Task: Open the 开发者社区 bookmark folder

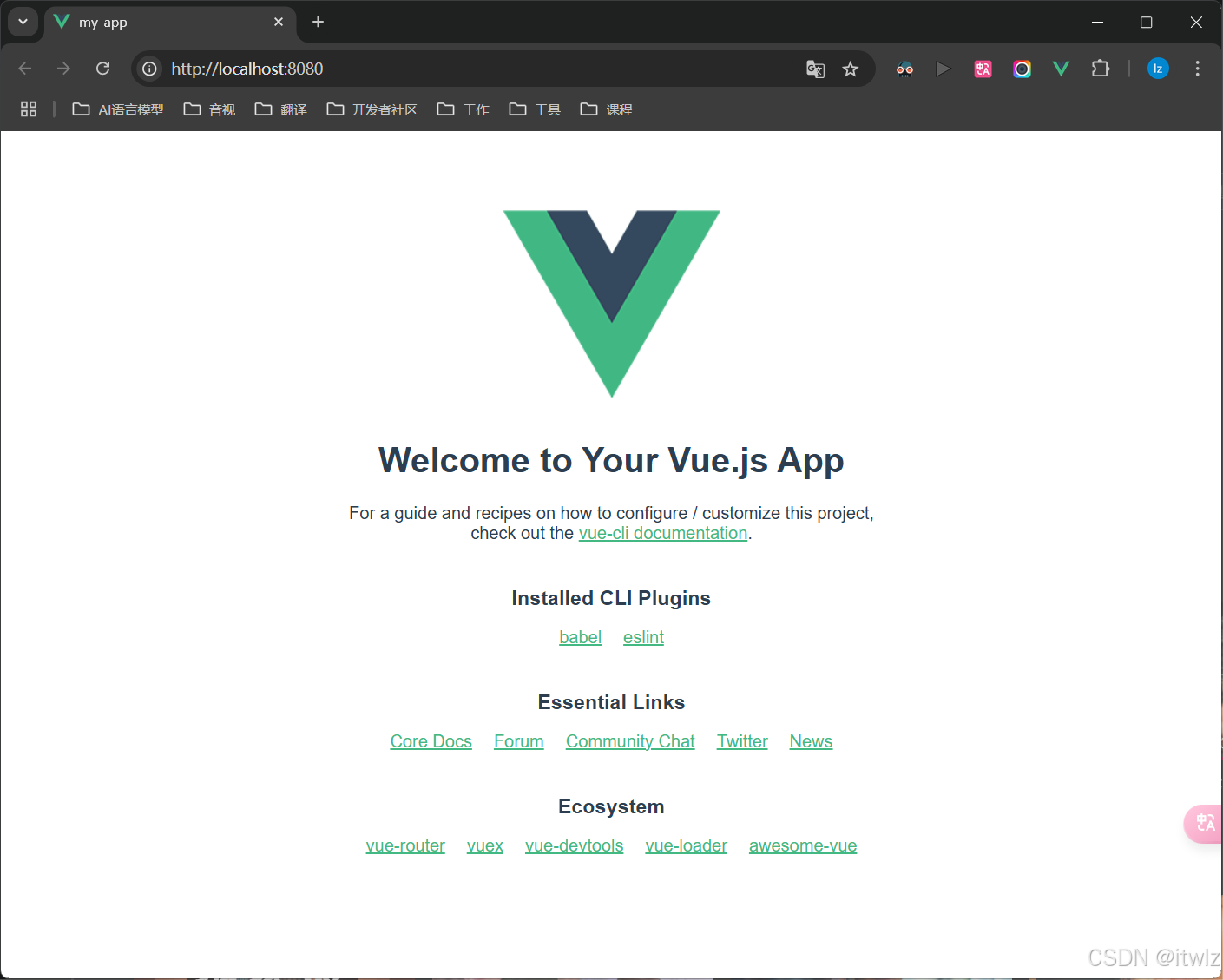Action: click(372, 109)
